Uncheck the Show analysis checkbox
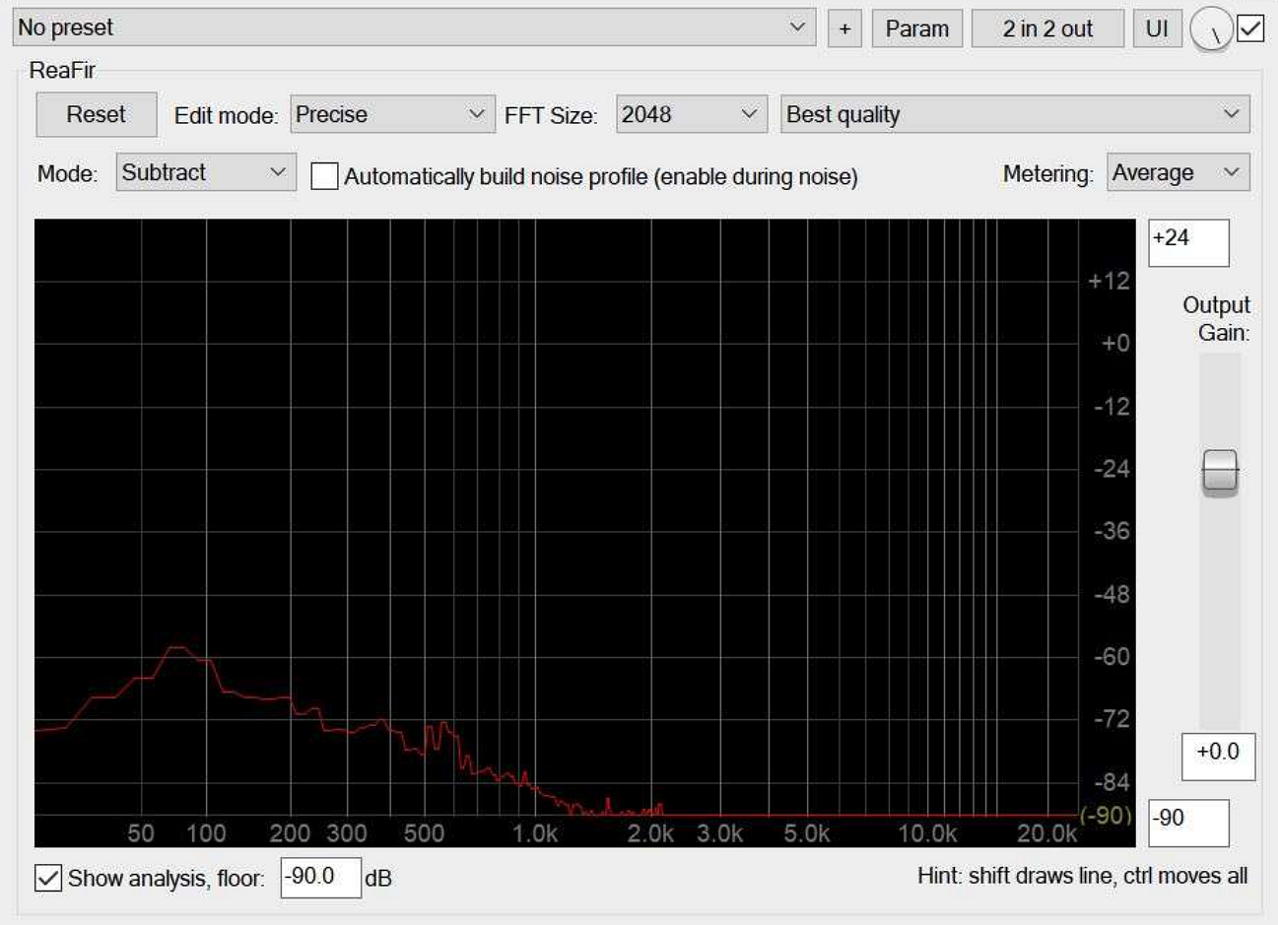Image resolution: width=1278 pixels, height=925 pixels. (48, 879)
